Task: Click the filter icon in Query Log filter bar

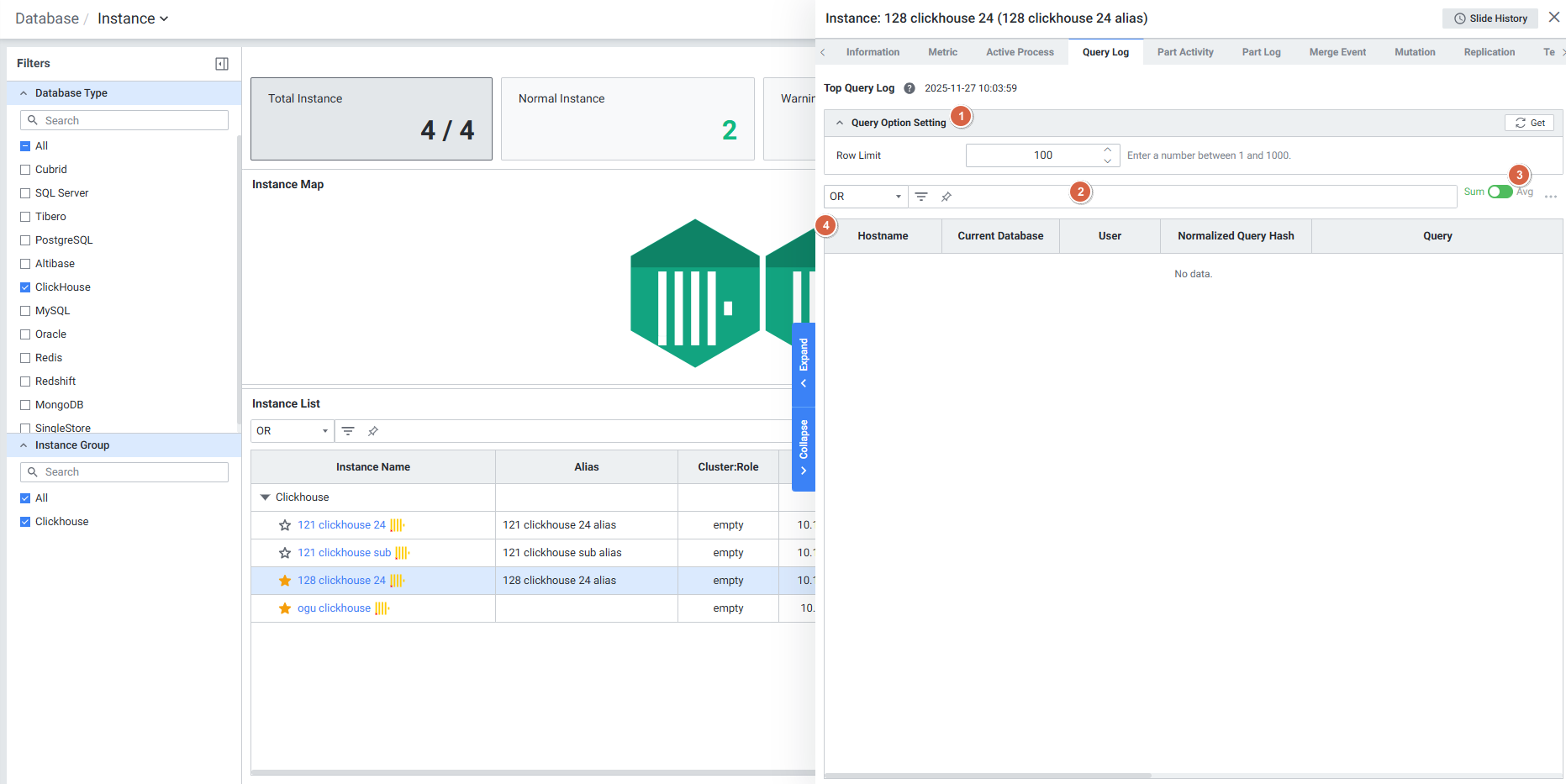Action: click(921, 197)
